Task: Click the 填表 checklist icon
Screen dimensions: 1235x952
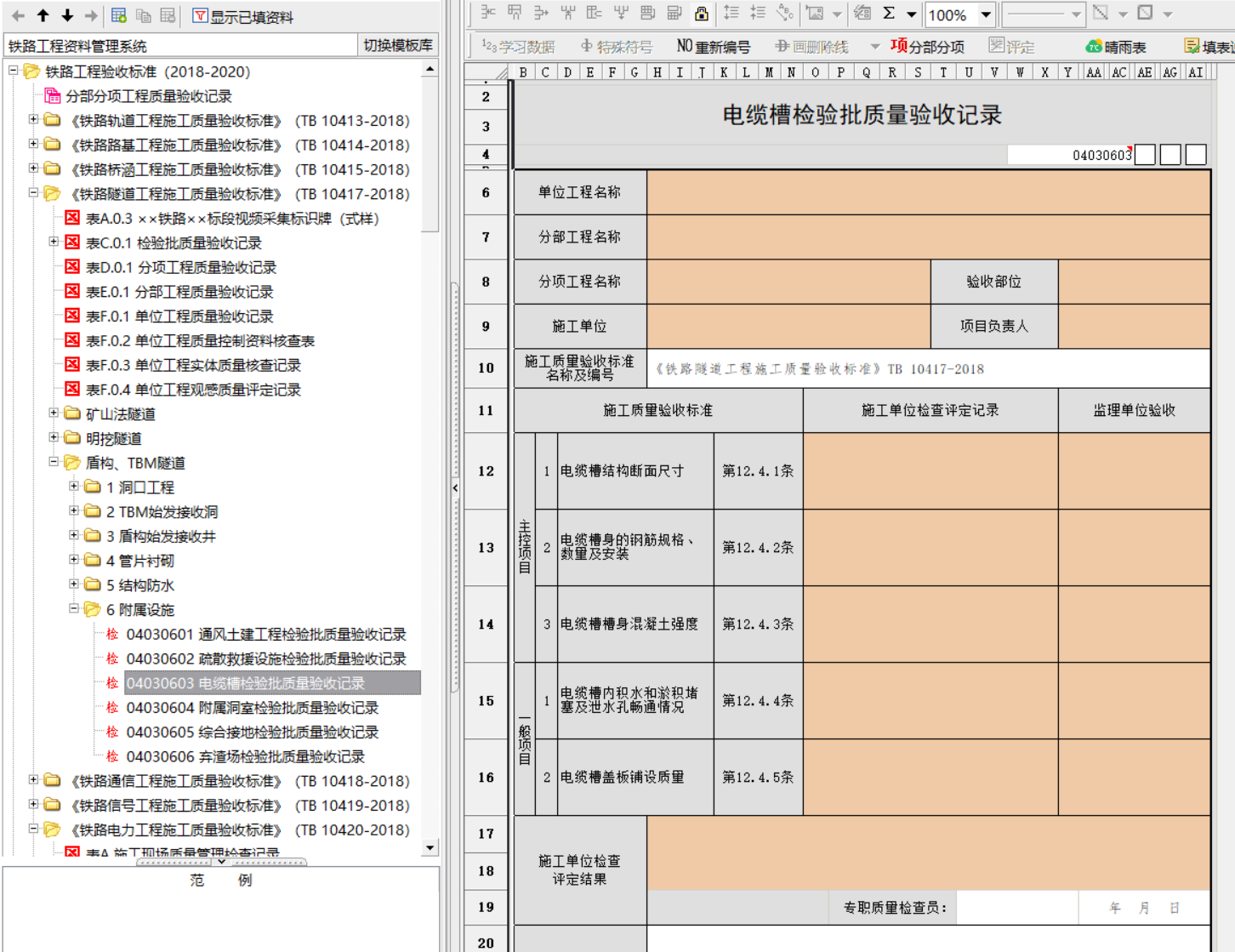Action: click(x=1192, y=46)
